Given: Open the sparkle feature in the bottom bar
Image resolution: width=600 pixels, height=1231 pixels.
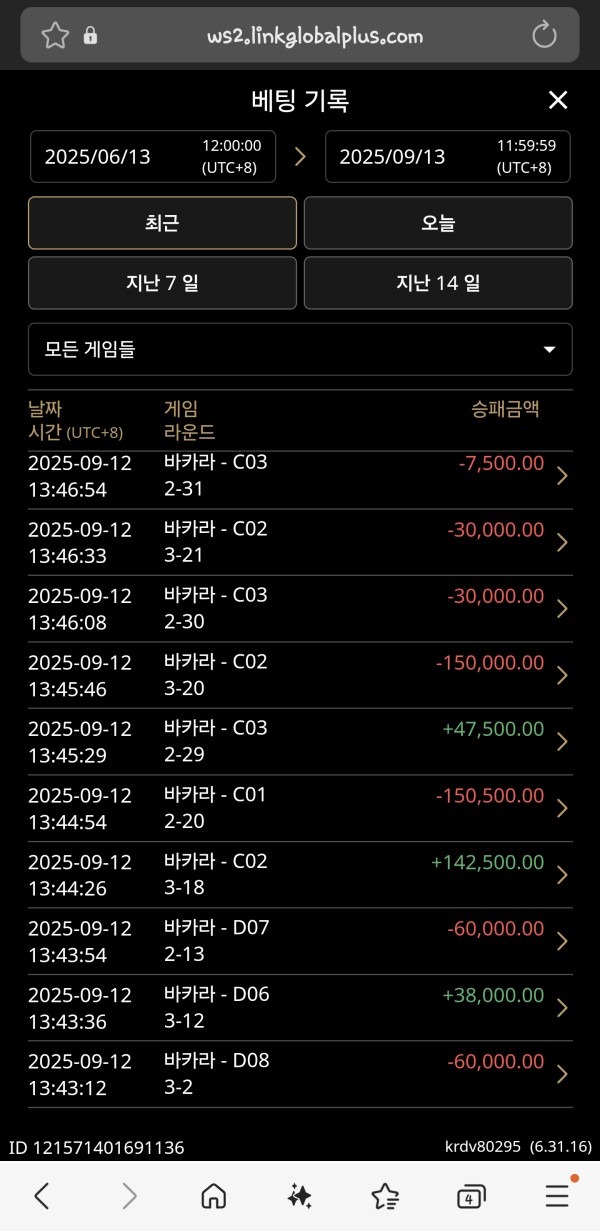Looking at the screenshot, I should 300,1196.
